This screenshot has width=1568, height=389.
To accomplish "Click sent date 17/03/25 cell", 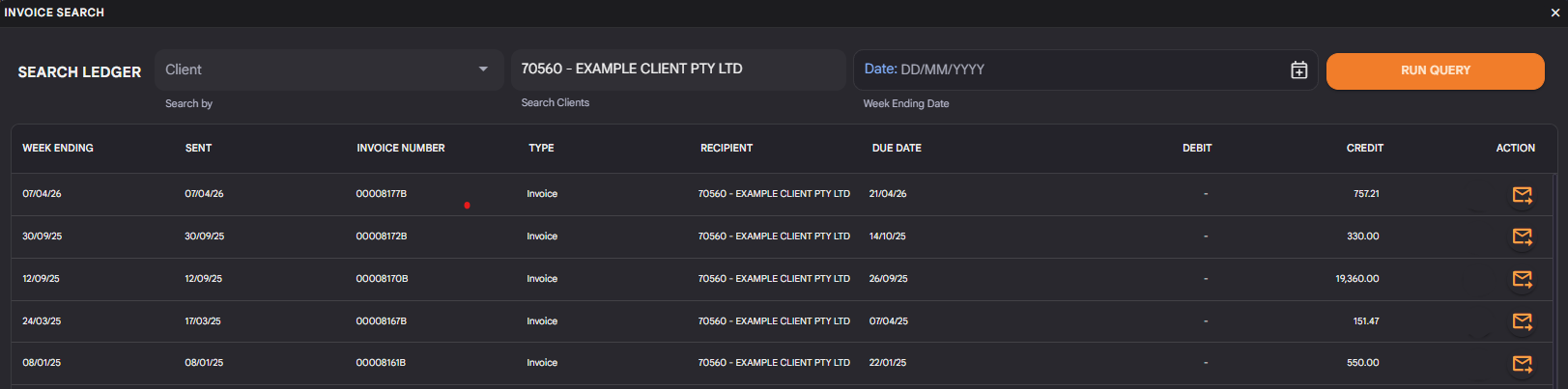I will (203, 321).
